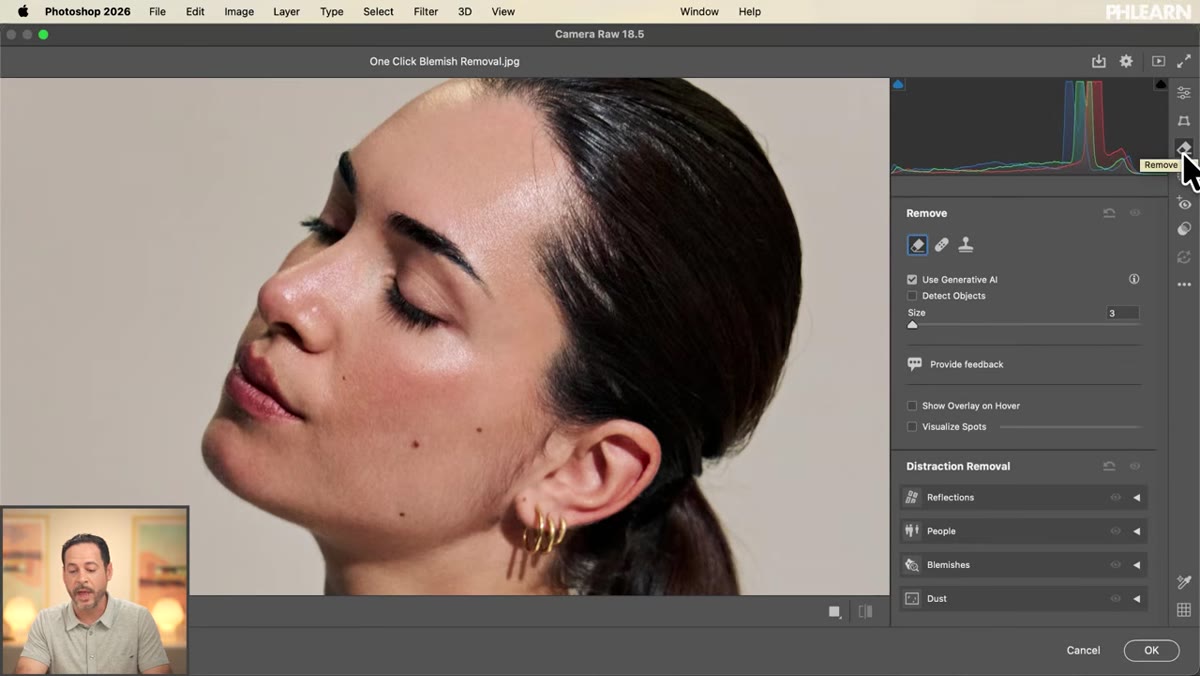Toggle Blemishes visibility eye

point(1115,565)
